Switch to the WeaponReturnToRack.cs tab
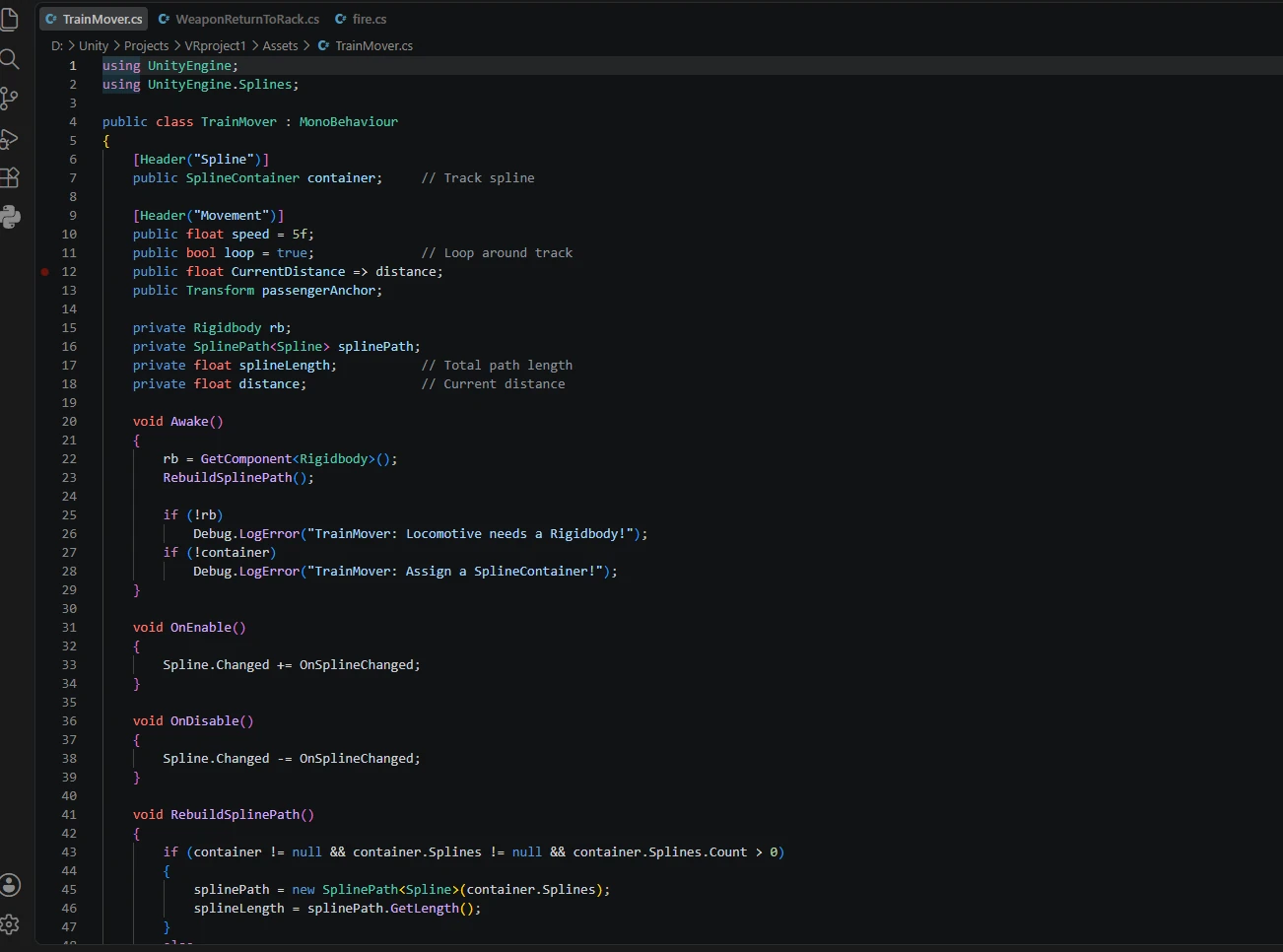1283x952 pixels. (237, 19)
